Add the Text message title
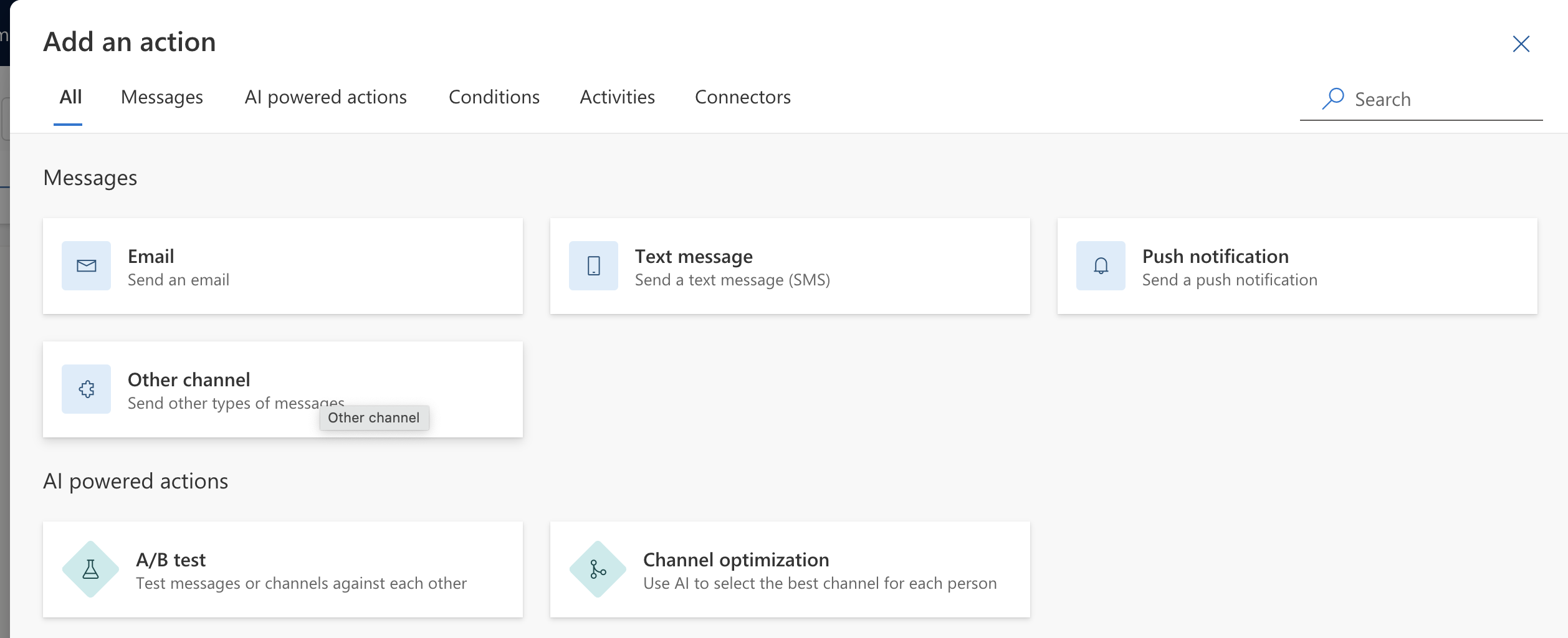This screenshot has width=1568, height=638. click(694, 257)
